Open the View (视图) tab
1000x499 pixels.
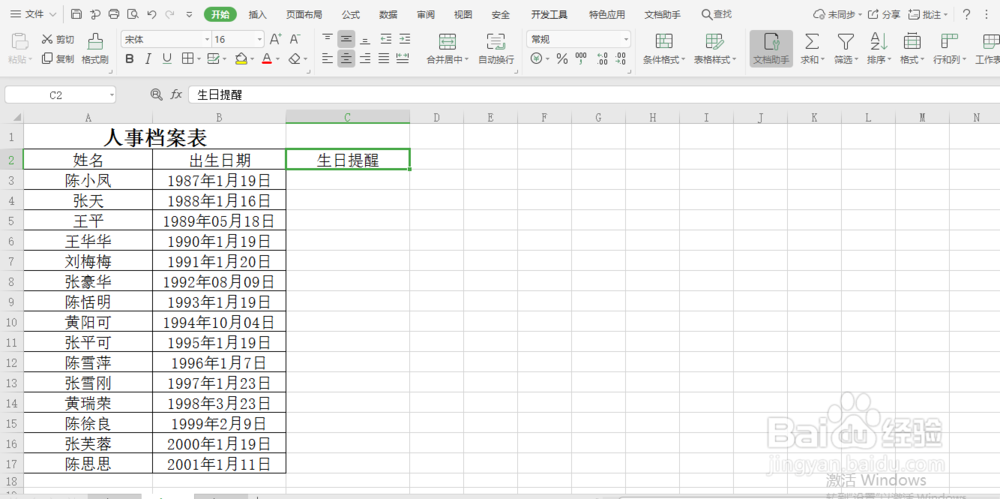[x=464, y=15]
